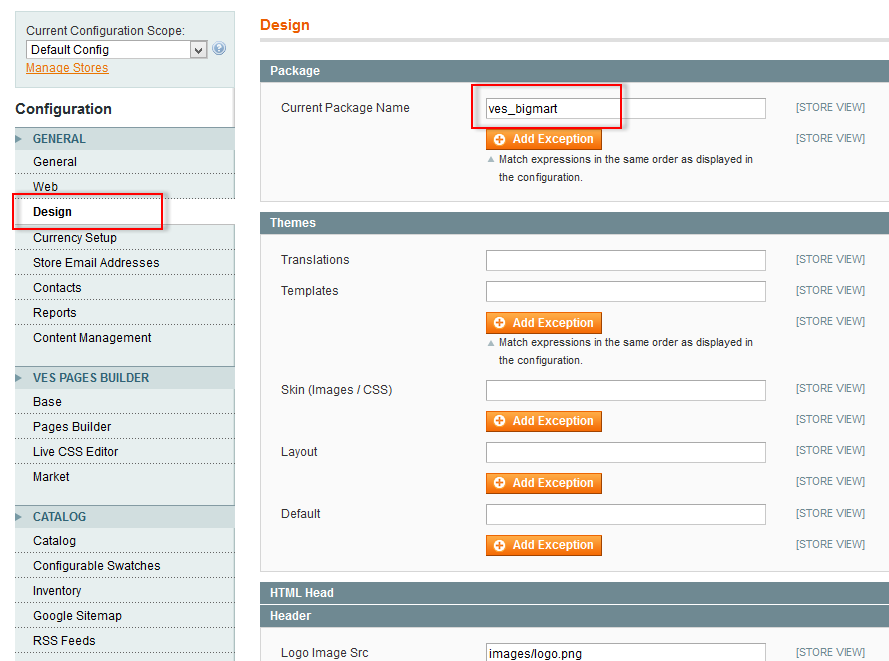This screenshot has height=661, width=889.
Task: Go to Currency Setup settings
Action: pyautogui.click(x=75, y=238)
